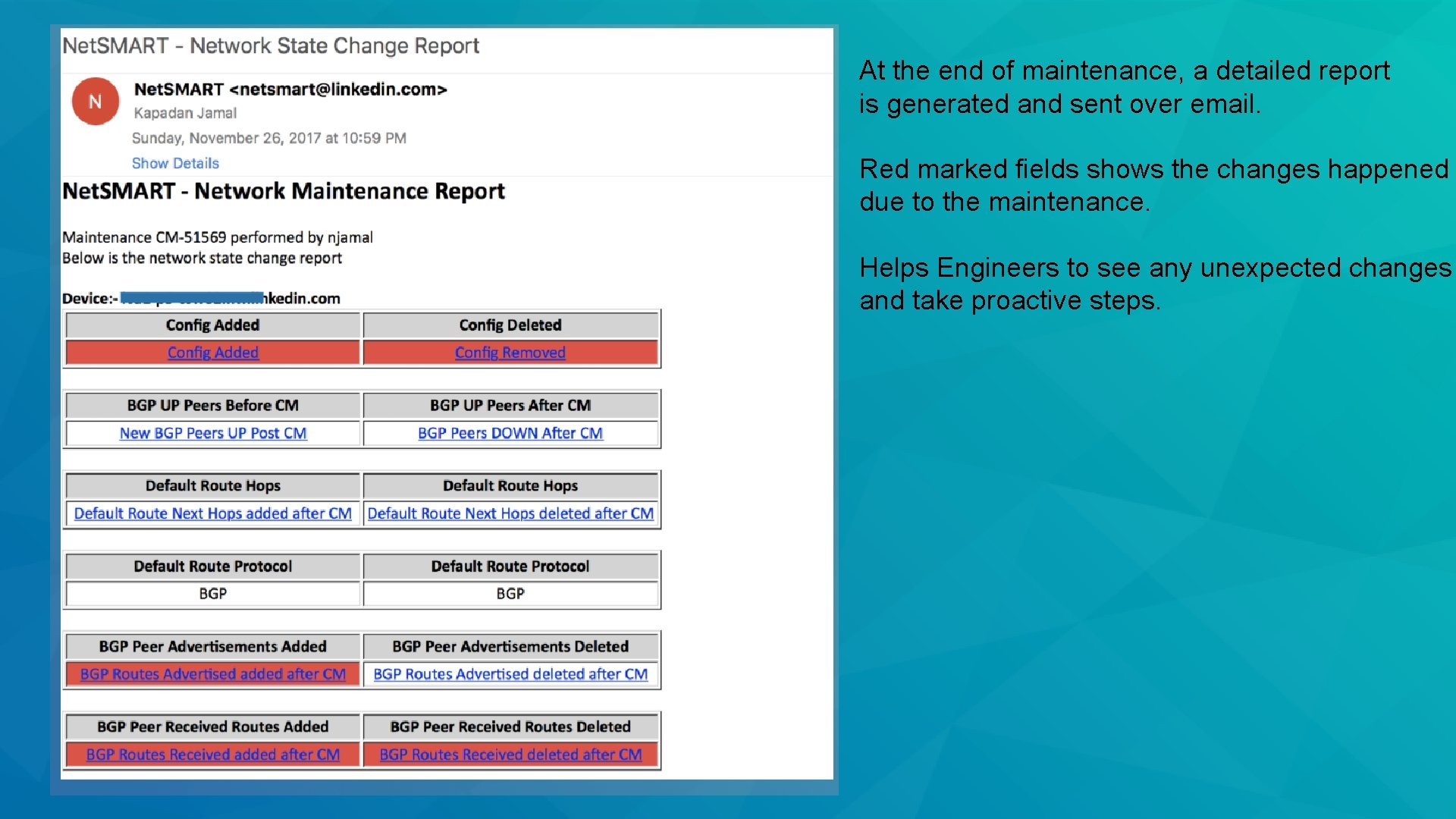Open the Config Added link

pos(212,352)
